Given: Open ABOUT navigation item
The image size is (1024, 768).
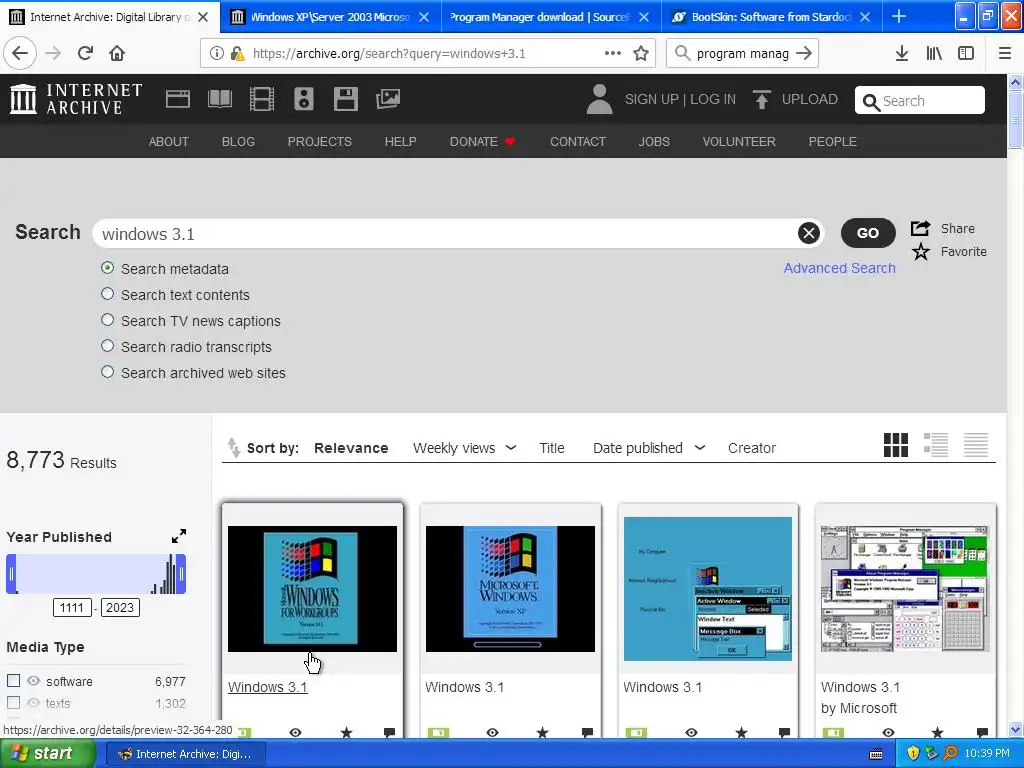Looking at the screenshot, I should tap(168, 142).
